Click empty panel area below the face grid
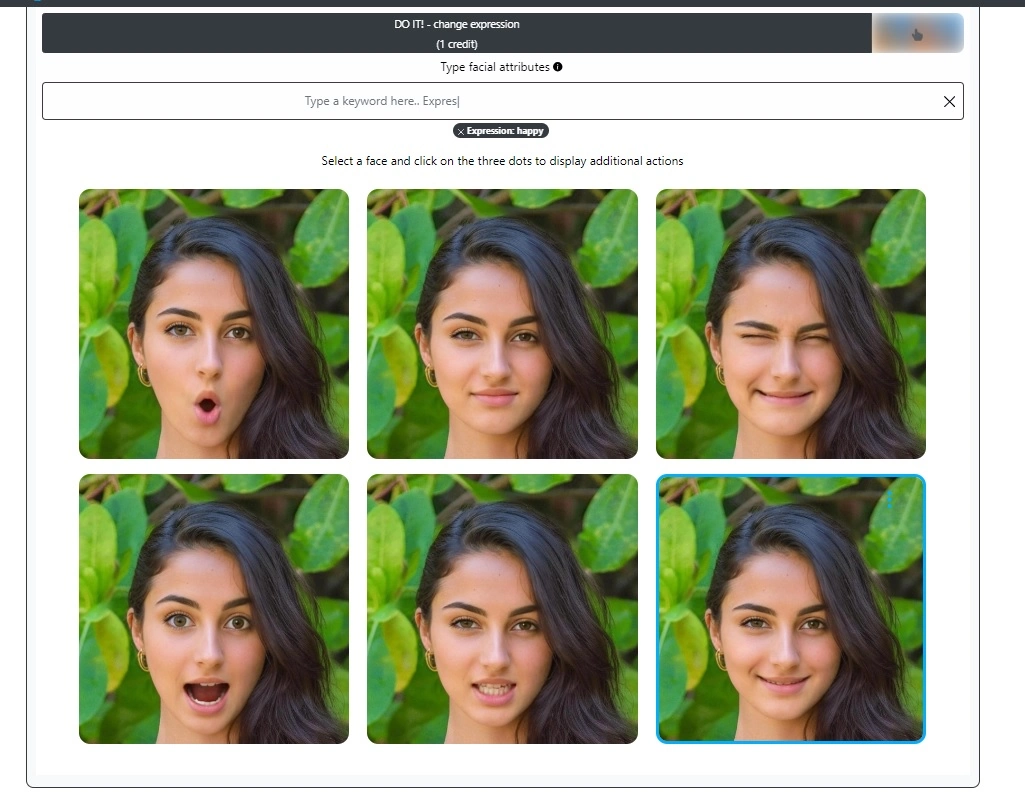Image resolution: width=1025 pixels, height=797 pixels. (502, 760)
